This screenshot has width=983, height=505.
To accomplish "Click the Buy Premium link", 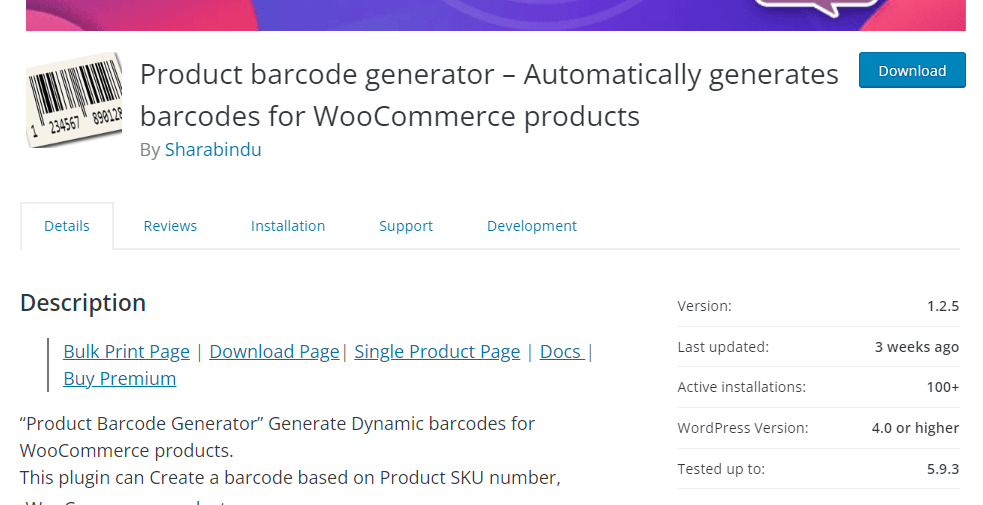I will pos(120,378).
